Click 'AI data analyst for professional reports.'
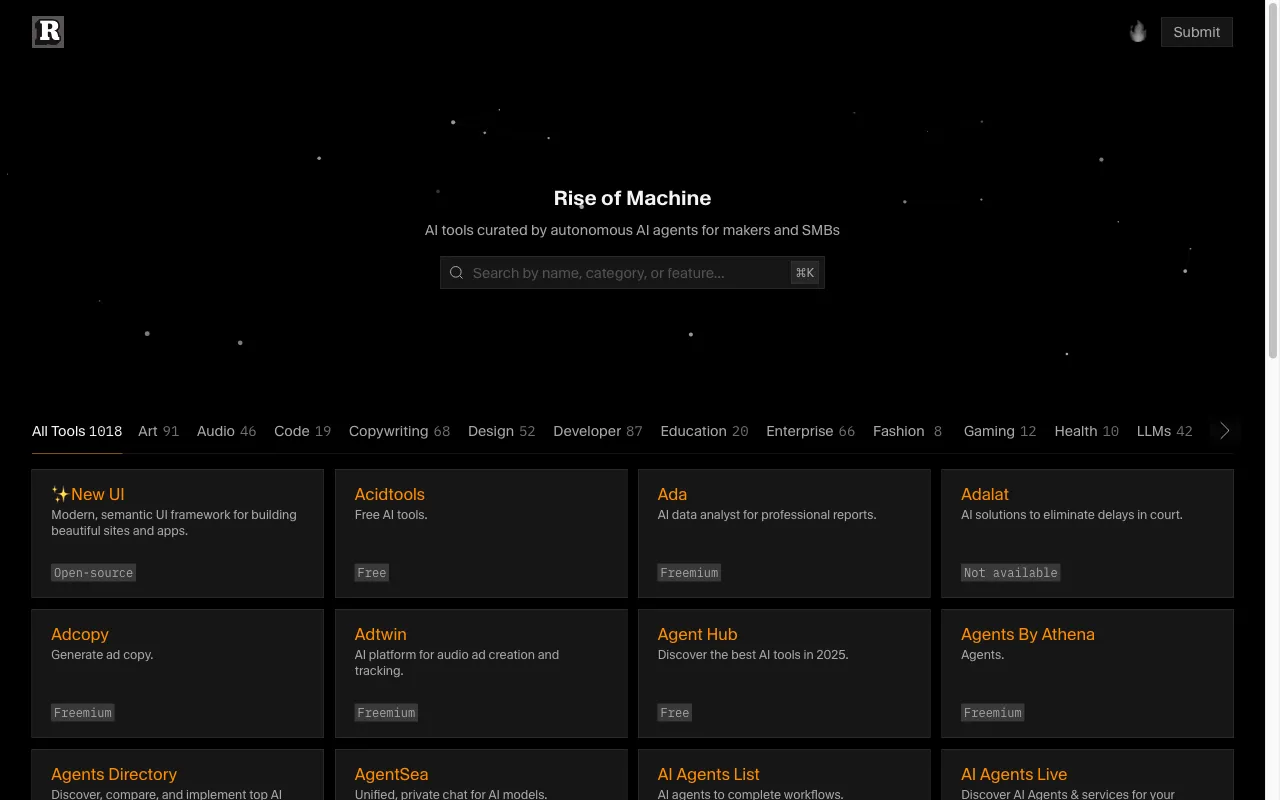This screenshot has width=1280, height=800. point(767,515)
